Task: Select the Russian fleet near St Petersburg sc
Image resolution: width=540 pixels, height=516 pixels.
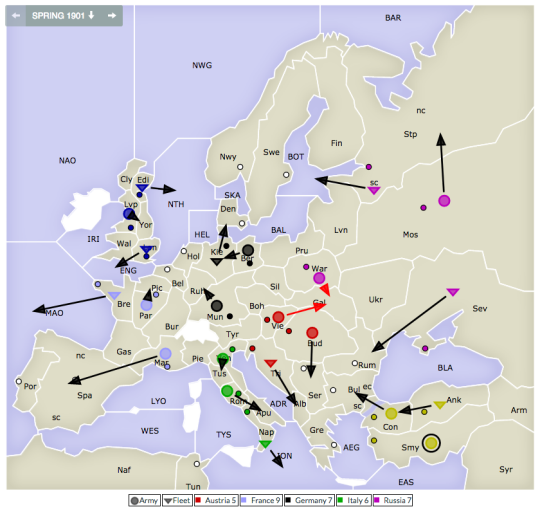Action: click(x=374, y=190)
